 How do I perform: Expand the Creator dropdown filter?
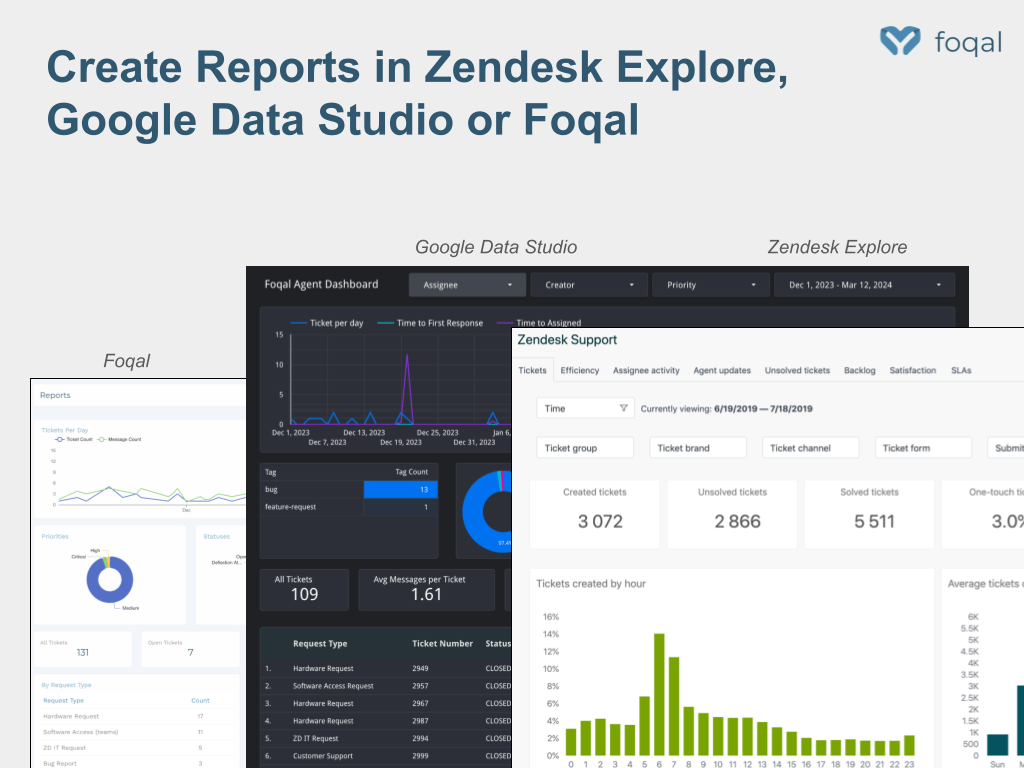589,285
